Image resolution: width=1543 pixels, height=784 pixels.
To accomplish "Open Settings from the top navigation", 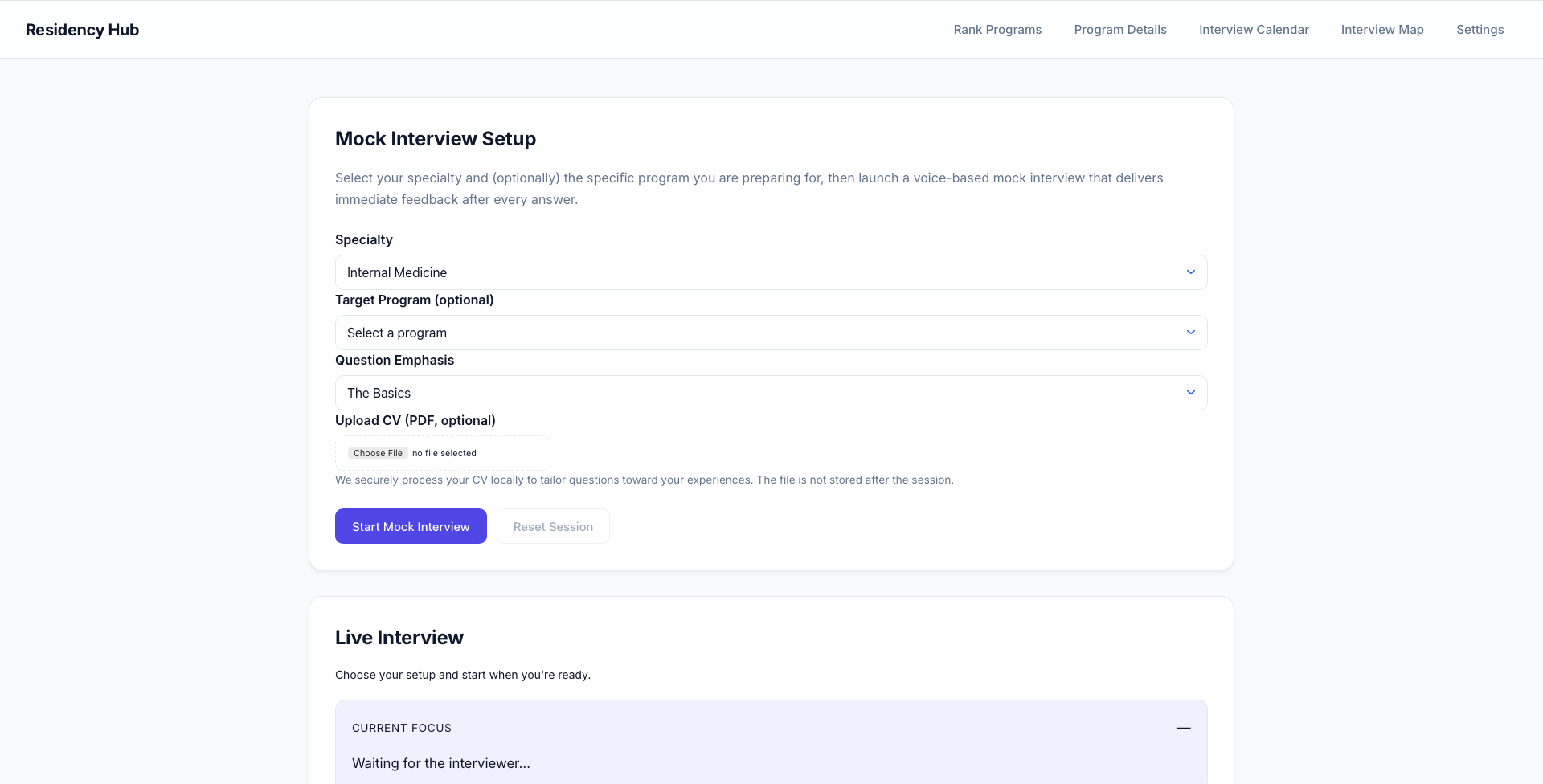I will click(x=1480, y=29).
